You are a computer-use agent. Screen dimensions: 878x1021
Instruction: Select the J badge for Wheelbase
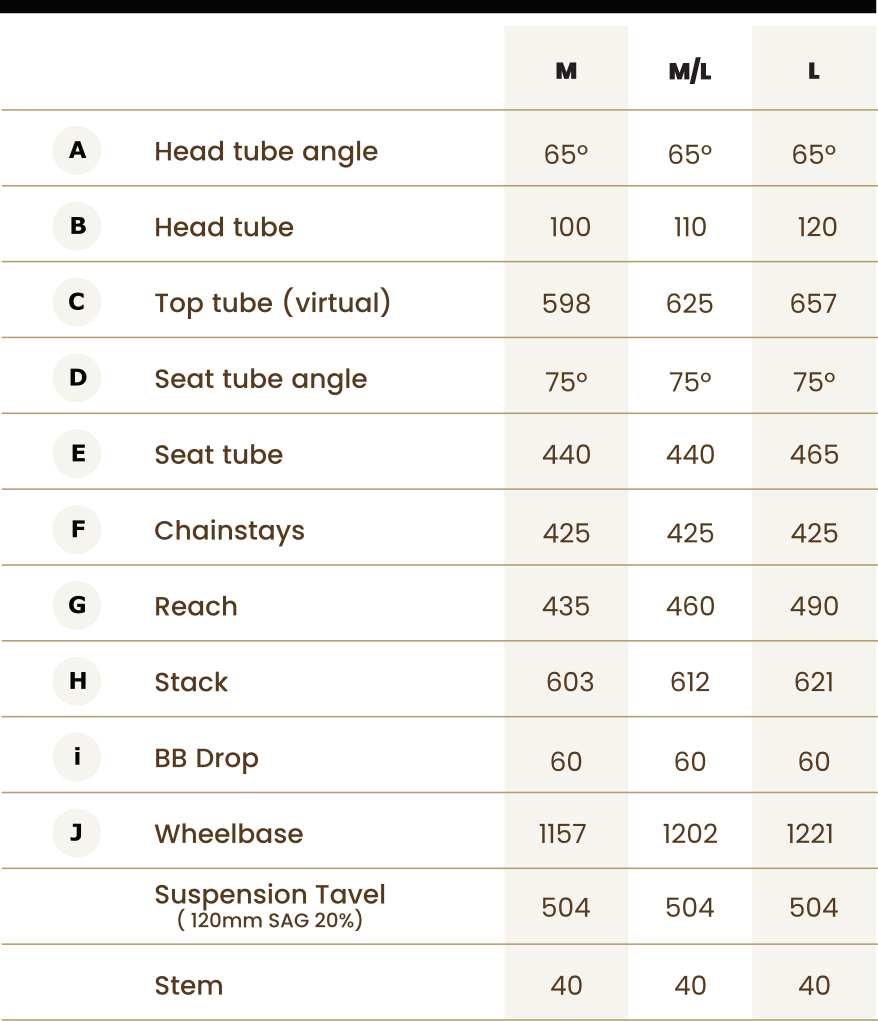coord(77,832)
